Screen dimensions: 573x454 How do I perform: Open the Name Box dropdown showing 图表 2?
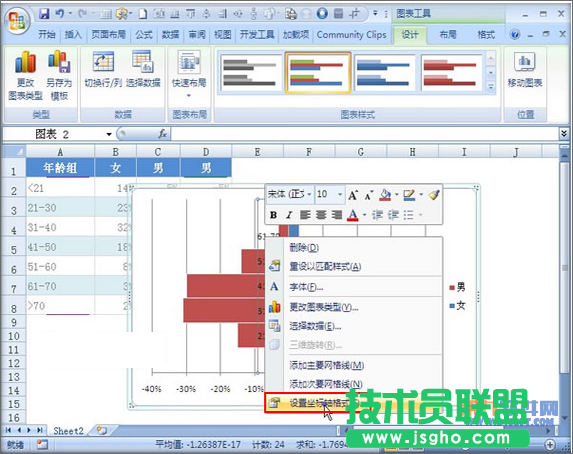pyautogui.click(x=109, y=134)
